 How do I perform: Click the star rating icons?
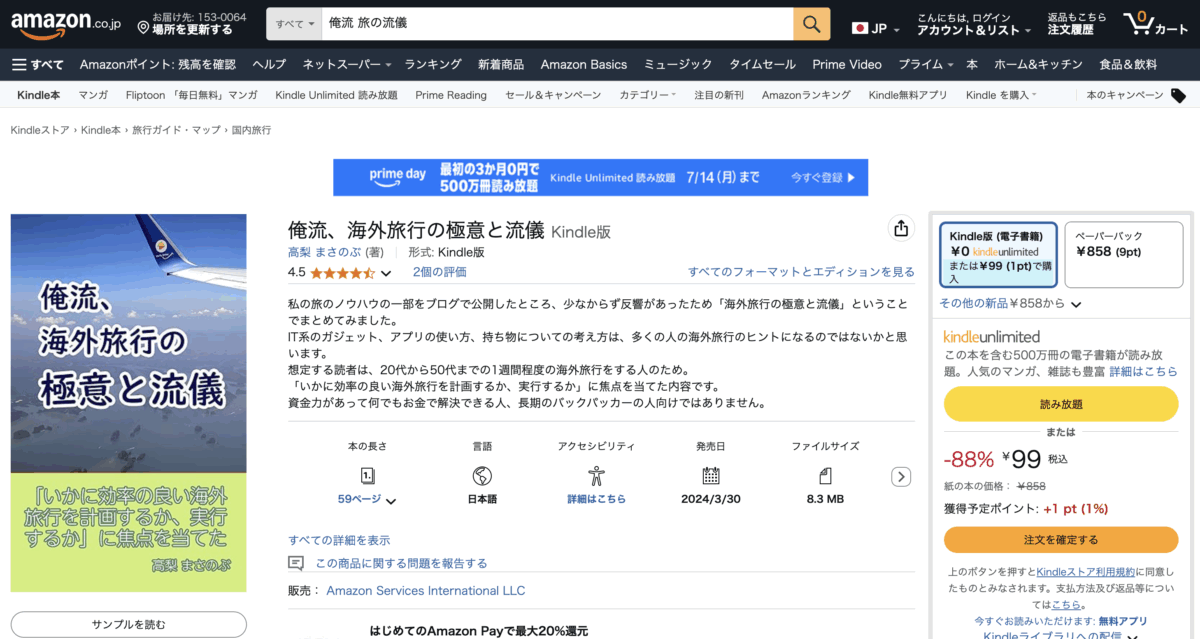coord(342,272)
